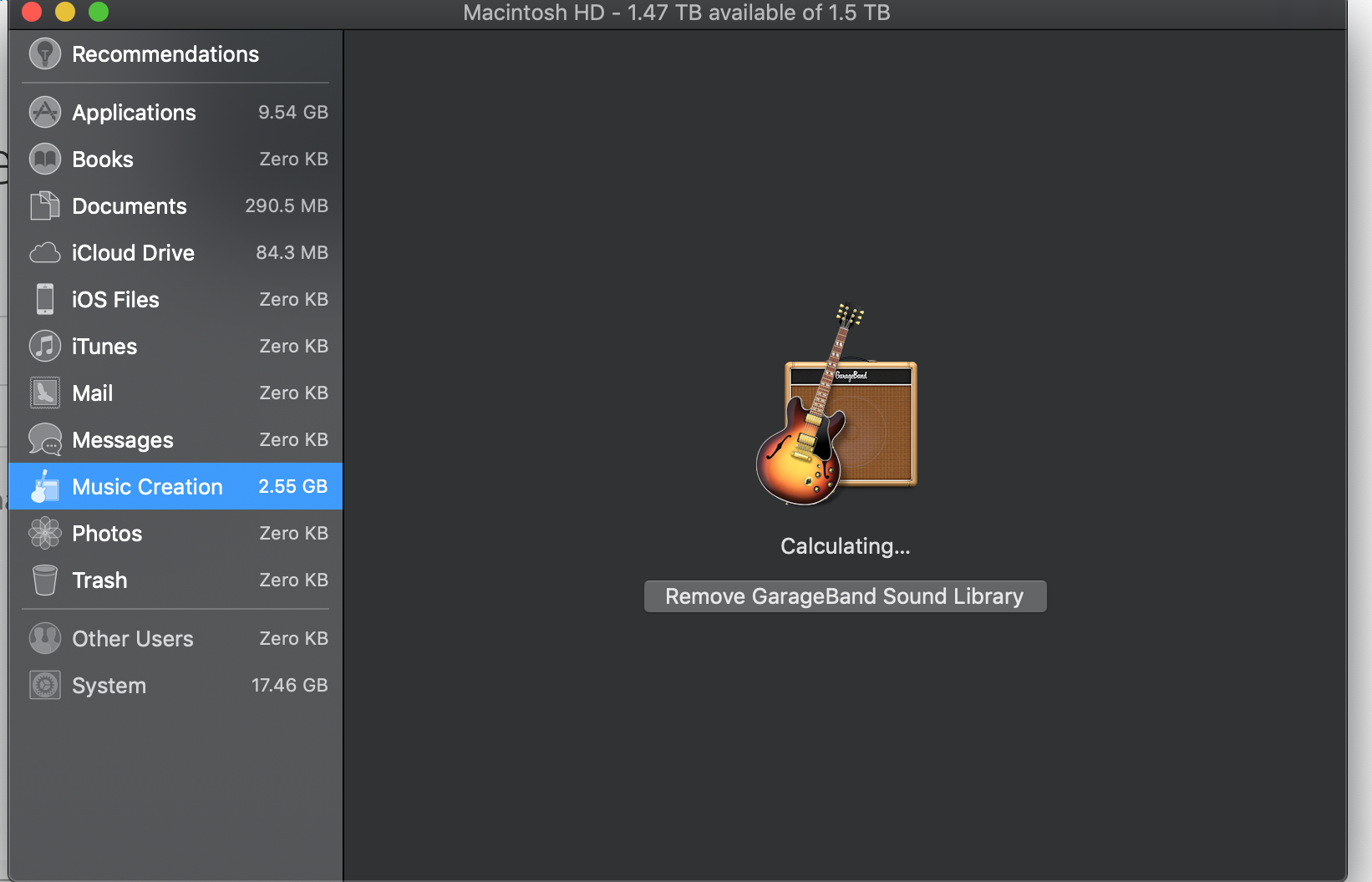Click the Books open-book icon
The width and height of the screenshot is (1372, 882).
(x=45, y=160)
